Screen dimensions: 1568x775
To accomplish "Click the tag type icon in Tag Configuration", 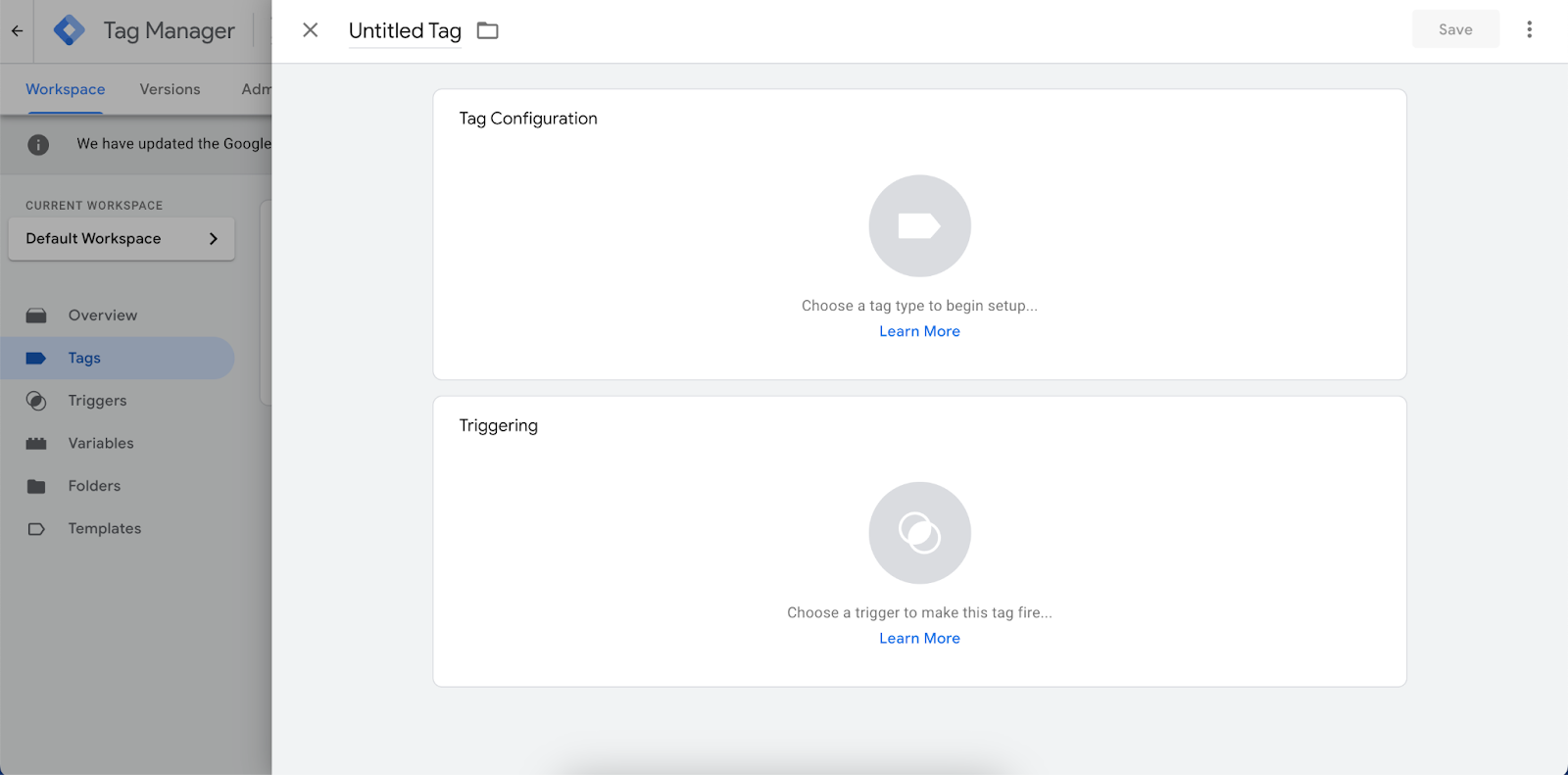I will 919,226.
